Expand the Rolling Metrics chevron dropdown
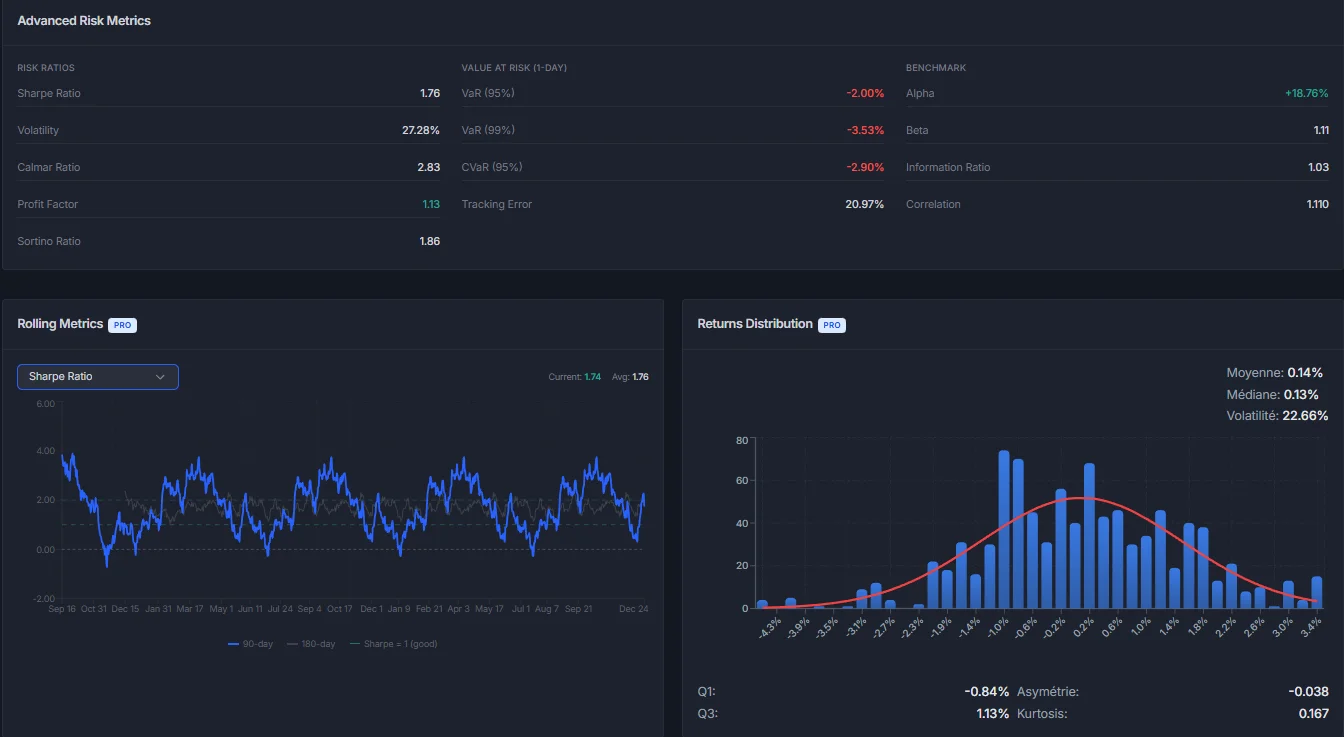 (160, 377)
